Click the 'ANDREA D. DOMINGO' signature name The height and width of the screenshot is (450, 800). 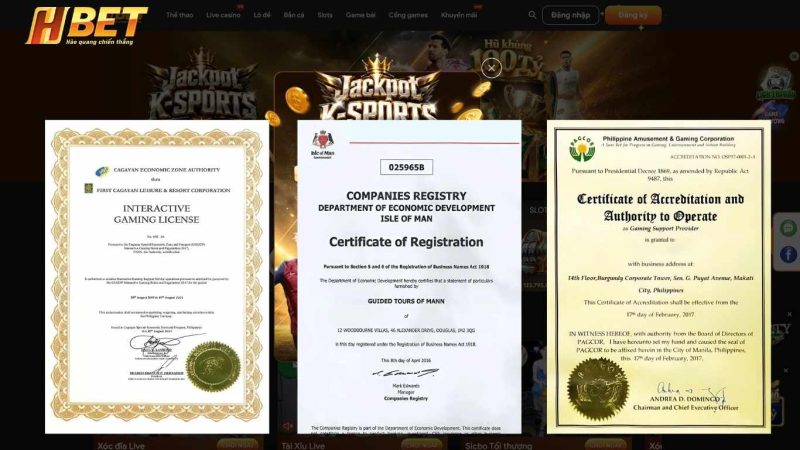pyautogui.click(x=685, y=399)
